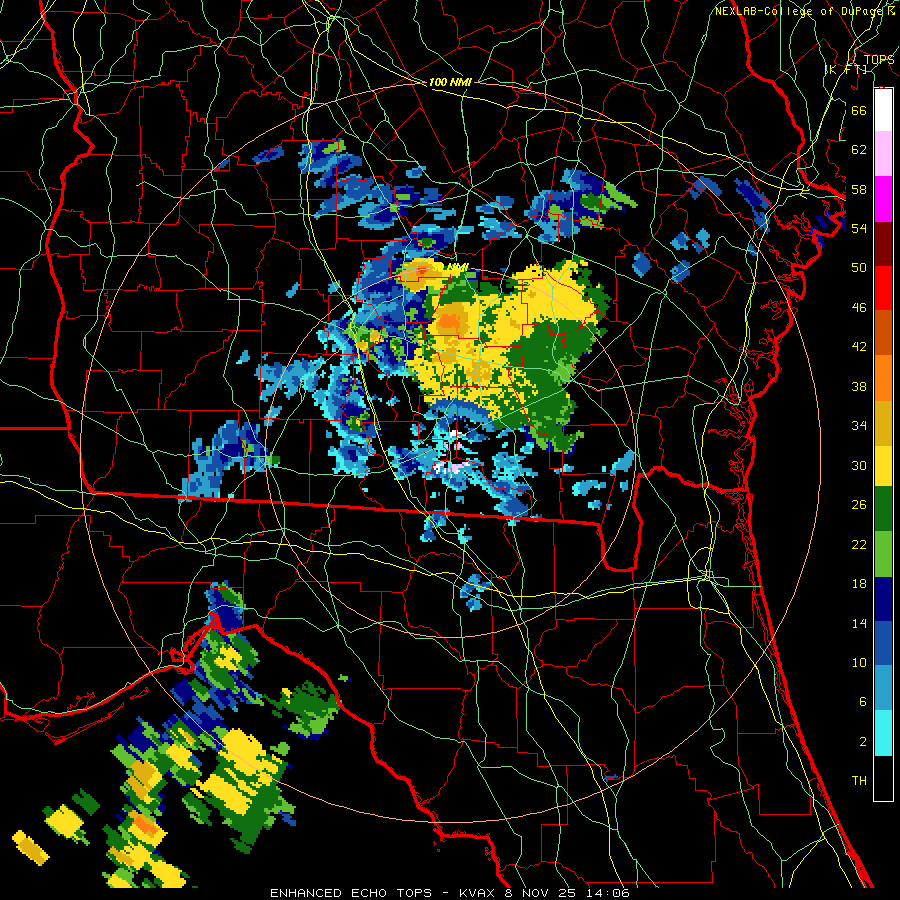Image resolution: width=900 pixels, height=900 pixels.
Task: Click the legend value 38
Action: pos(859,386)
